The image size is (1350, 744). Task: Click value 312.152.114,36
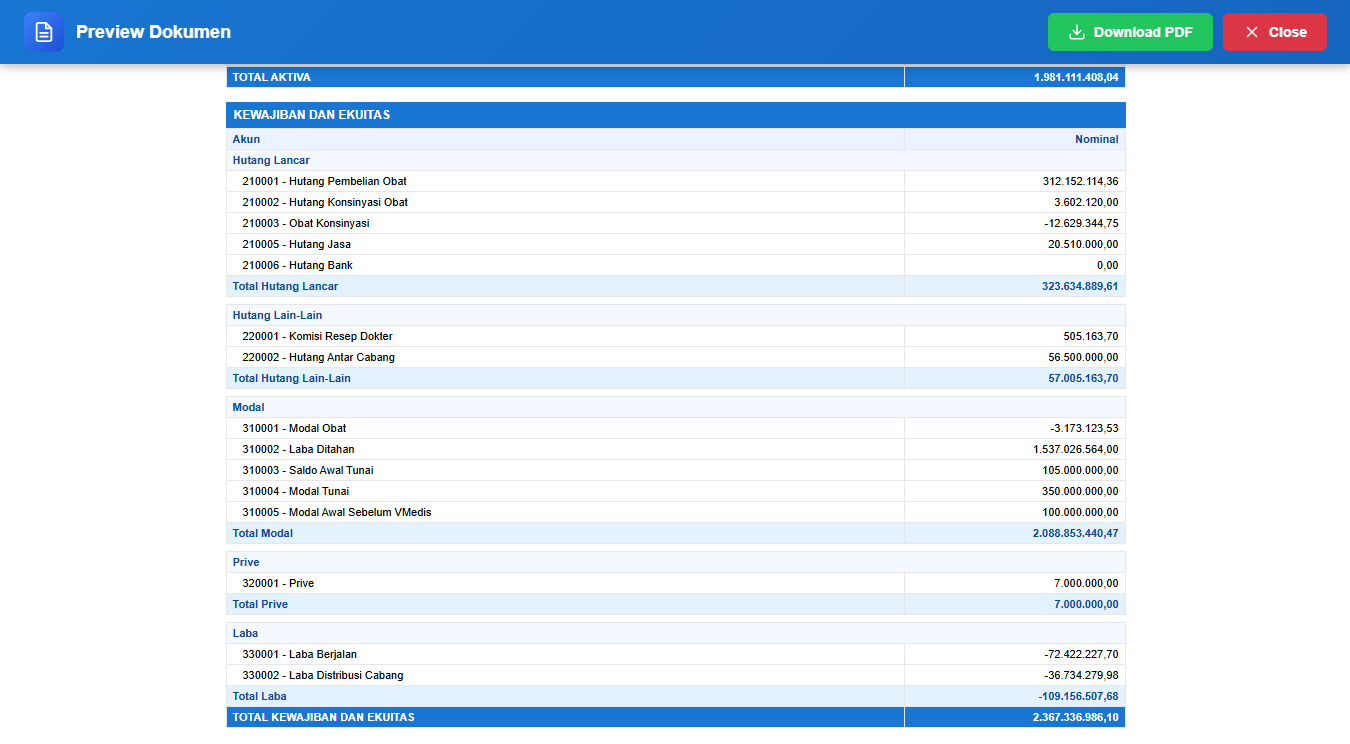tap(1080, 181)
